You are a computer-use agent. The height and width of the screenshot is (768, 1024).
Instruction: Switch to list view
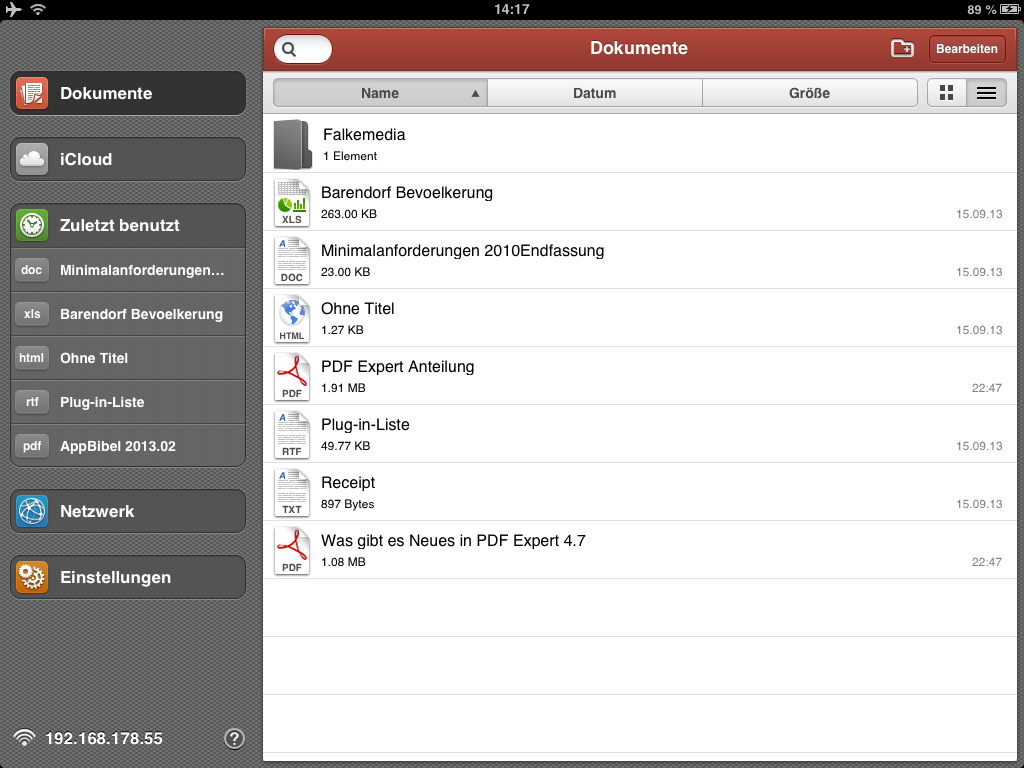pyautogui.click(x=986, y=93)
